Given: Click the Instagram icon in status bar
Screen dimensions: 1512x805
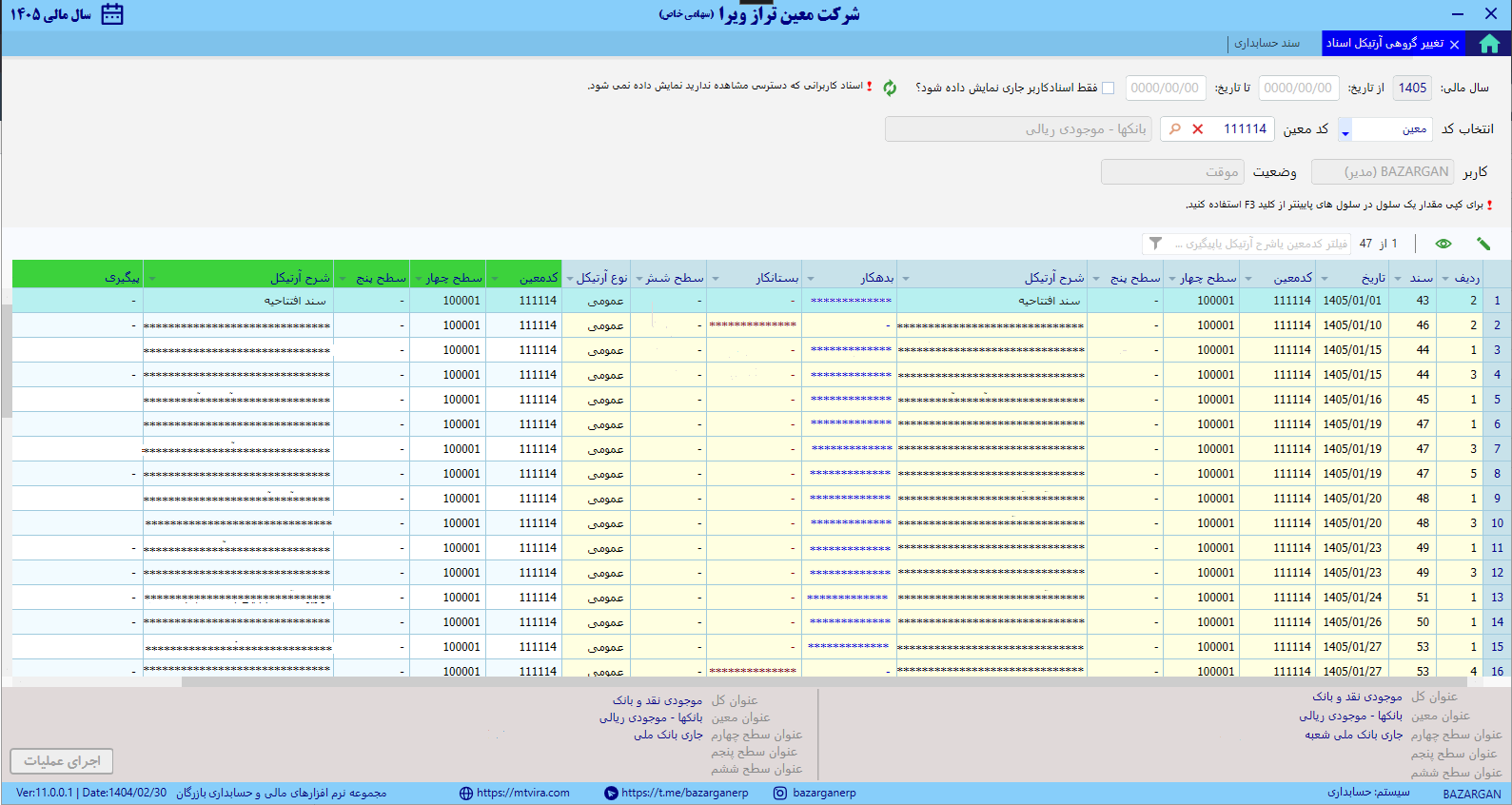Looking at the screenshot, I should 780,793.
